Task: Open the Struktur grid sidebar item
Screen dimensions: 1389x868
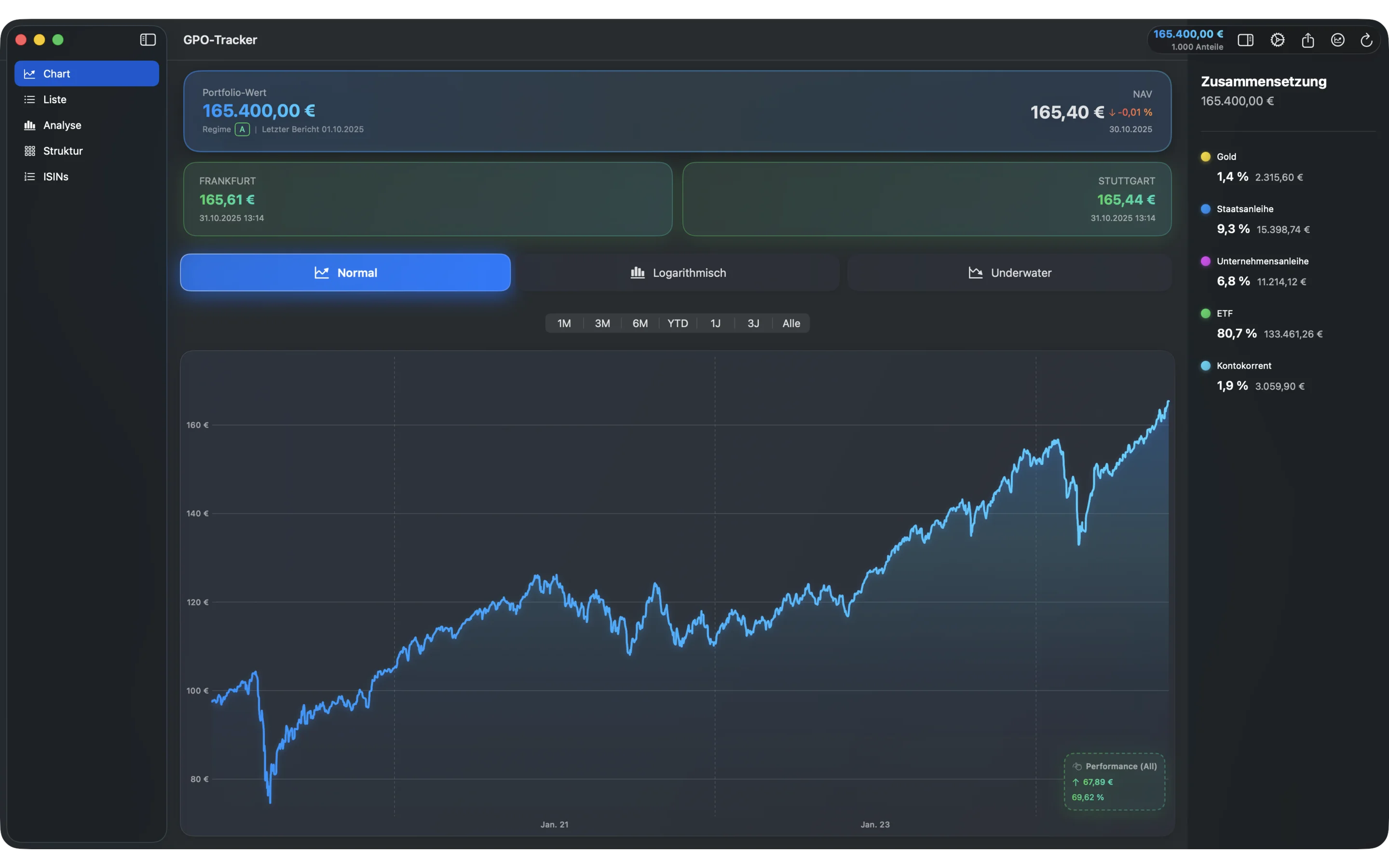Action: click(63, 151)
